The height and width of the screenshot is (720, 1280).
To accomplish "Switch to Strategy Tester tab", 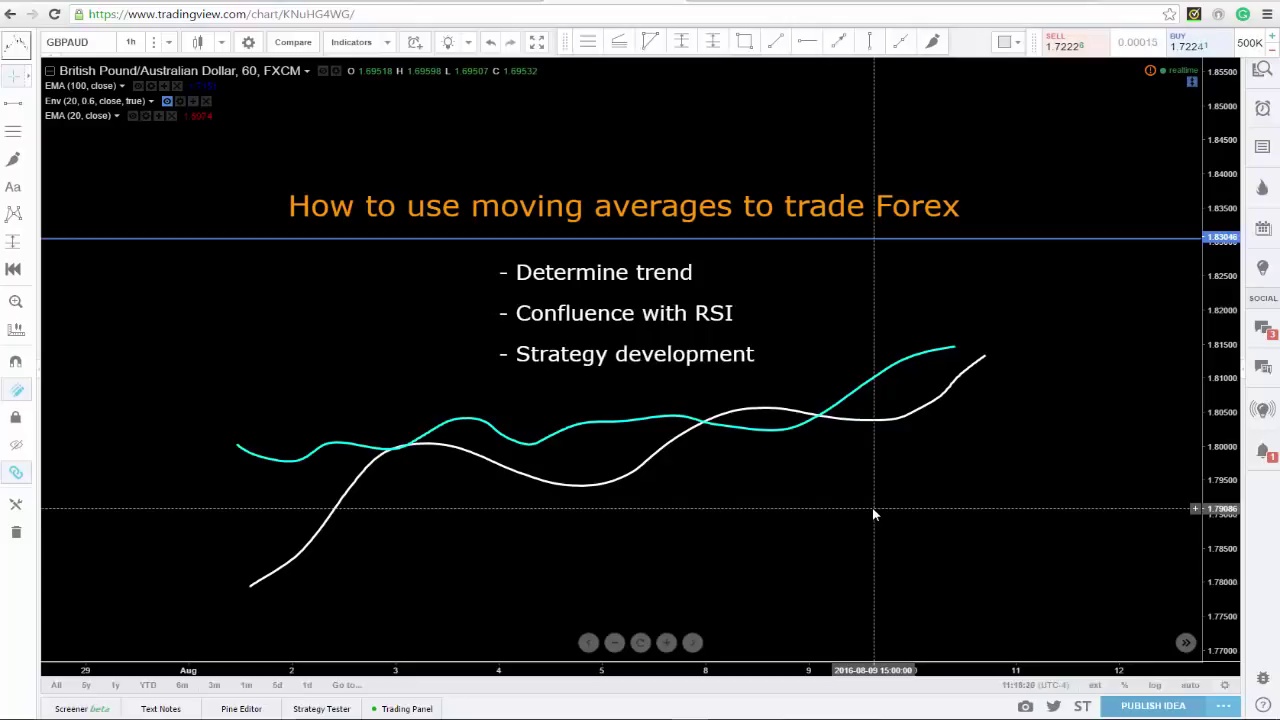I will click(321, 709).
